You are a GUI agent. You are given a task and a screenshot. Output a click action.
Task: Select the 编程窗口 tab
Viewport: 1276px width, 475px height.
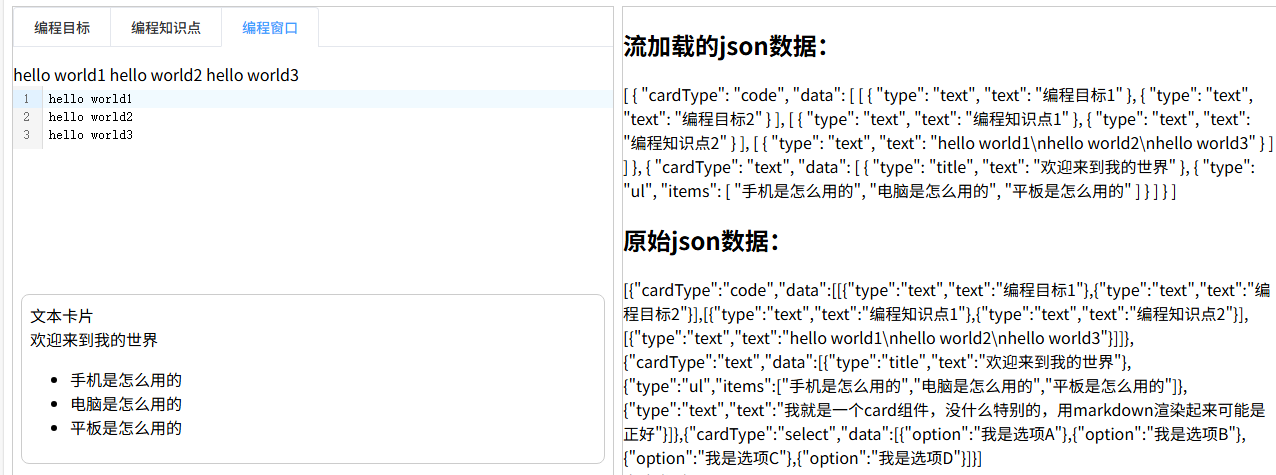click(270, 28)
